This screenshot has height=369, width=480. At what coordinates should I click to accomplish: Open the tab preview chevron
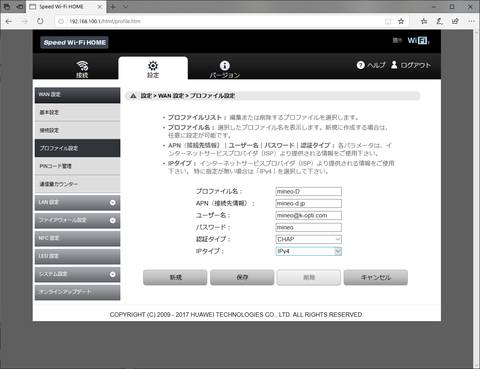click(x=125, y=6)
